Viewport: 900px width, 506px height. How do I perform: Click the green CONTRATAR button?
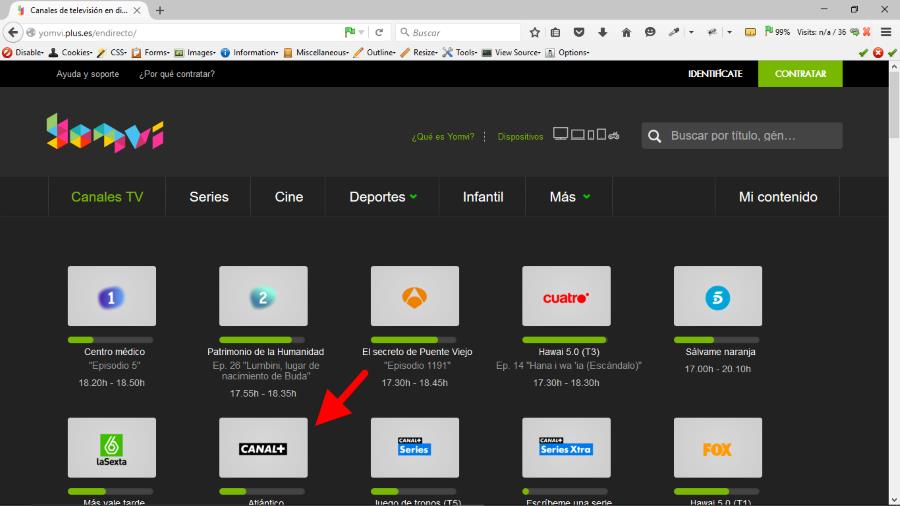(800, 73)
